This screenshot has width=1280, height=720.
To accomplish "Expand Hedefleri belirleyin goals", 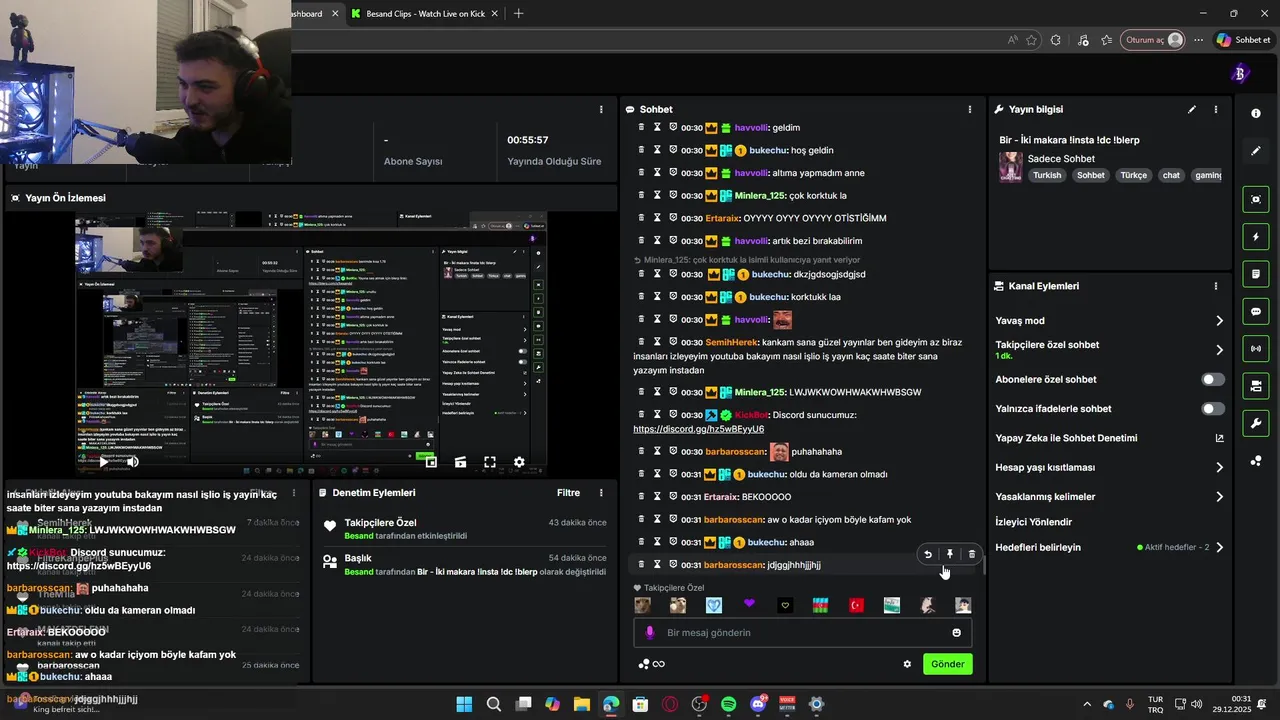I will click(1219, 548).
